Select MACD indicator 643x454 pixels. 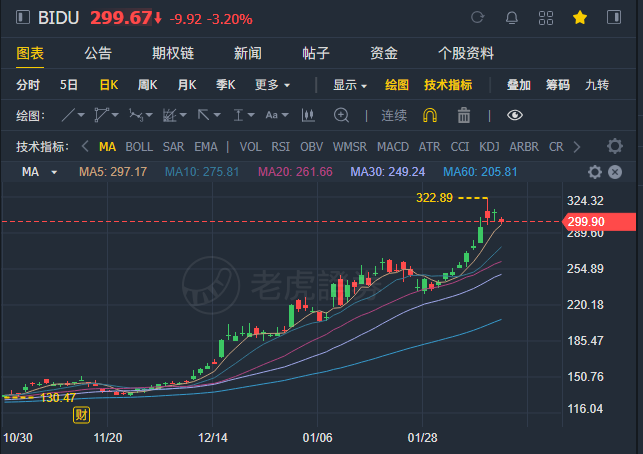point(393,146)
